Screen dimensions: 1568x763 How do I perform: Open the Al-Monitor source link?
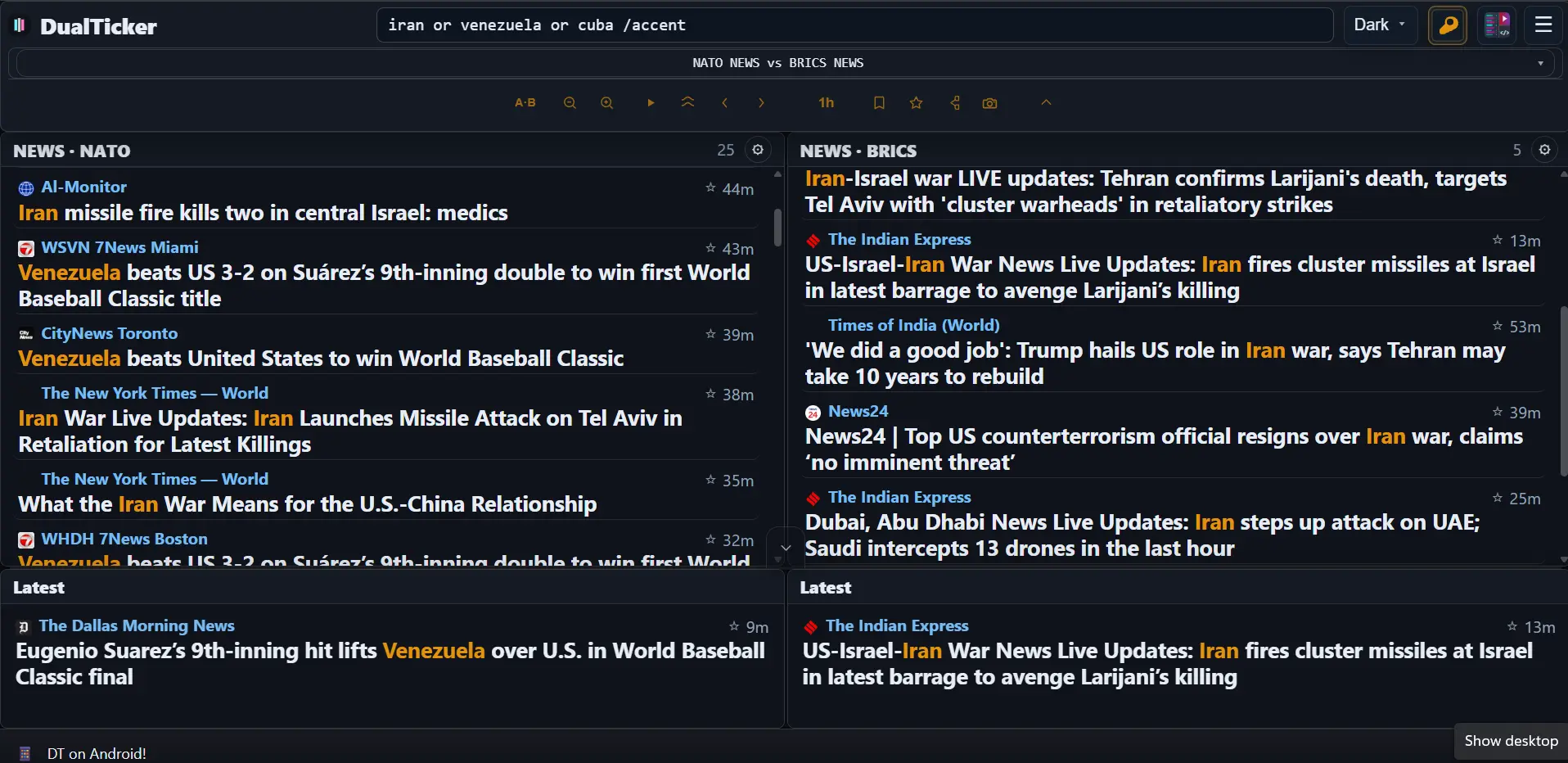[x=83, y=187]
